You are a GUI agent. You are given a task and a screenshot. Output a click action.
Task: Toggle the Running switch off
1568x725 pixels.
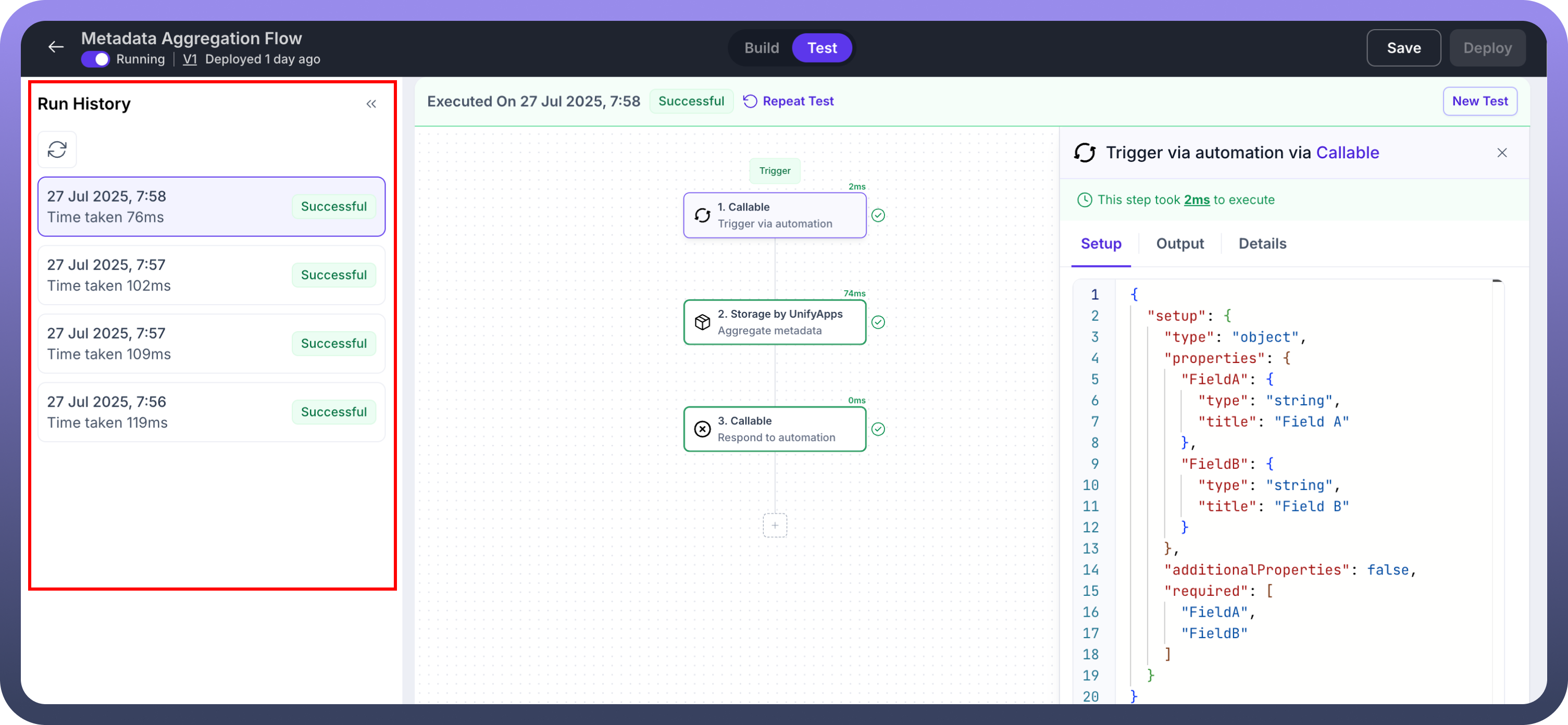(95, 59)
